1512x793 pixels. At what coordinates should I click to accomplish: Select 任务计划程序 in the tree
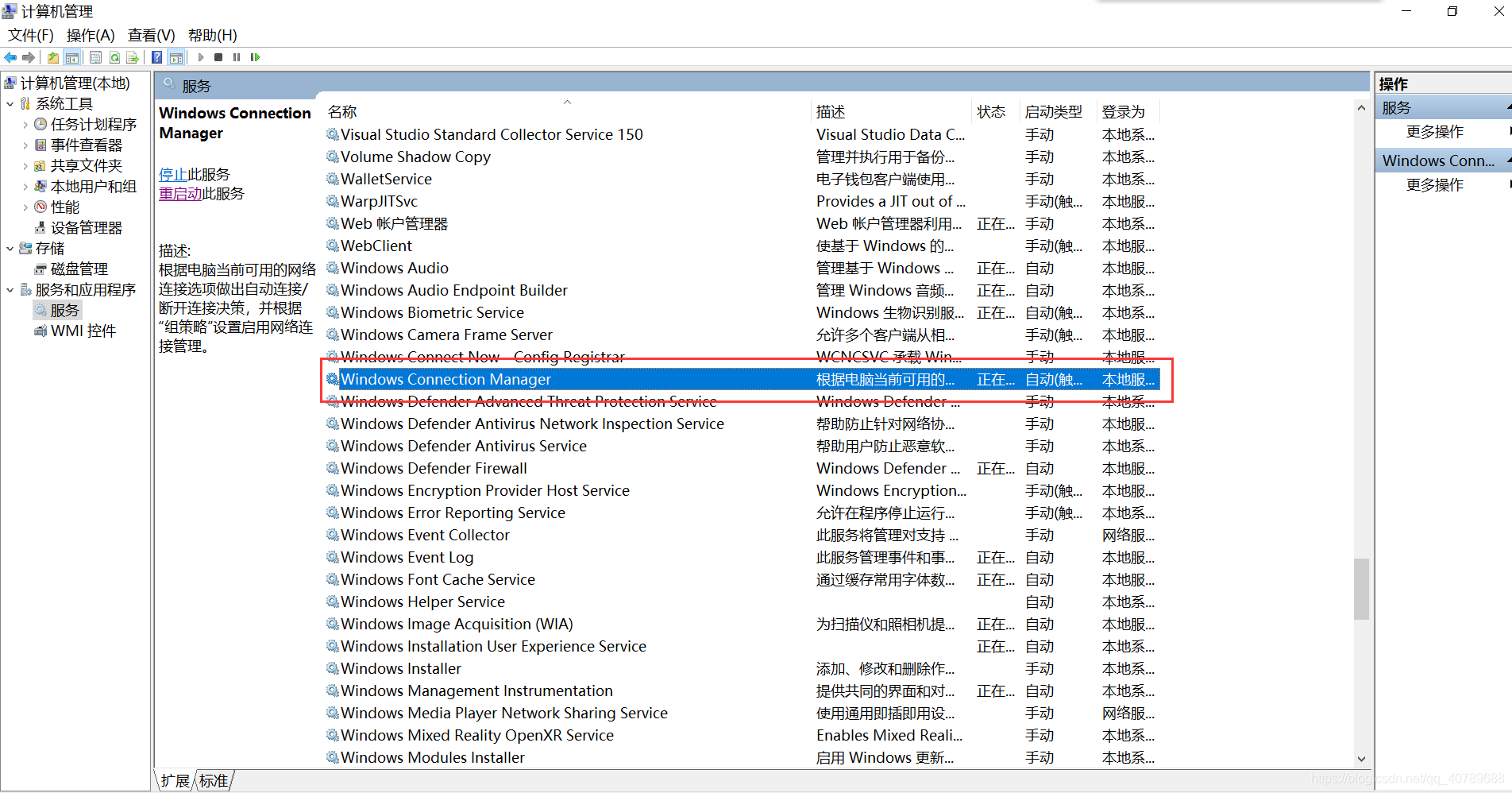tap(93, 124)
